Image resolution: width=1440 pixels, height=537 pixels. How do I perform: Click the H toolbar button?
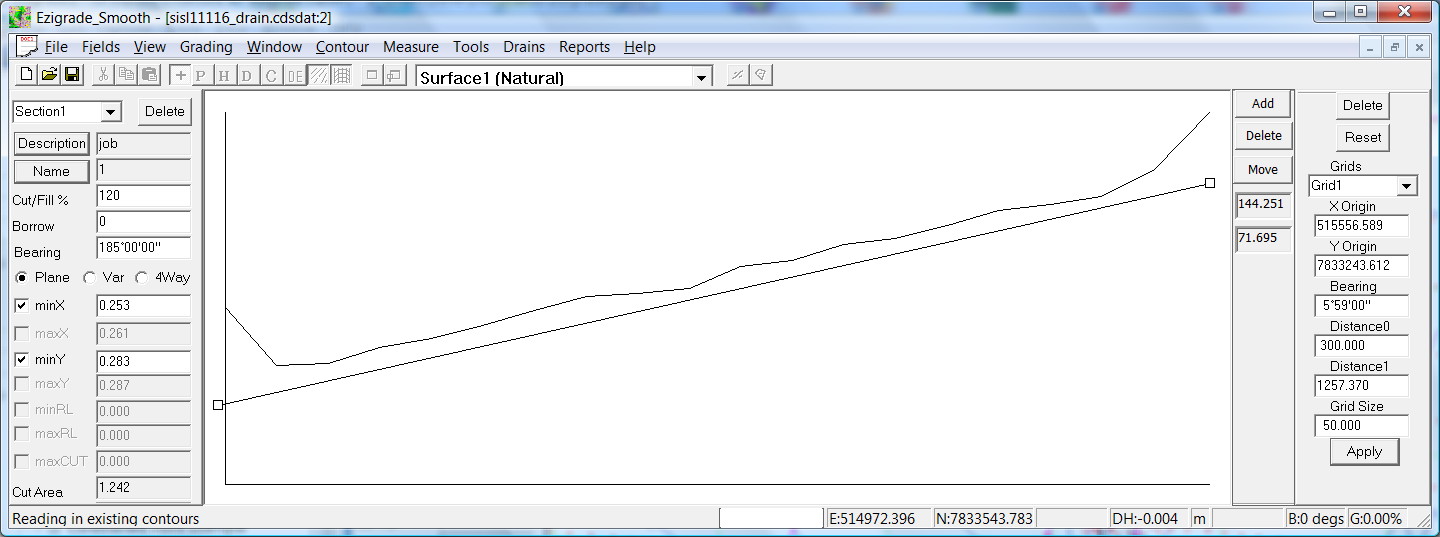click(224, 76)
